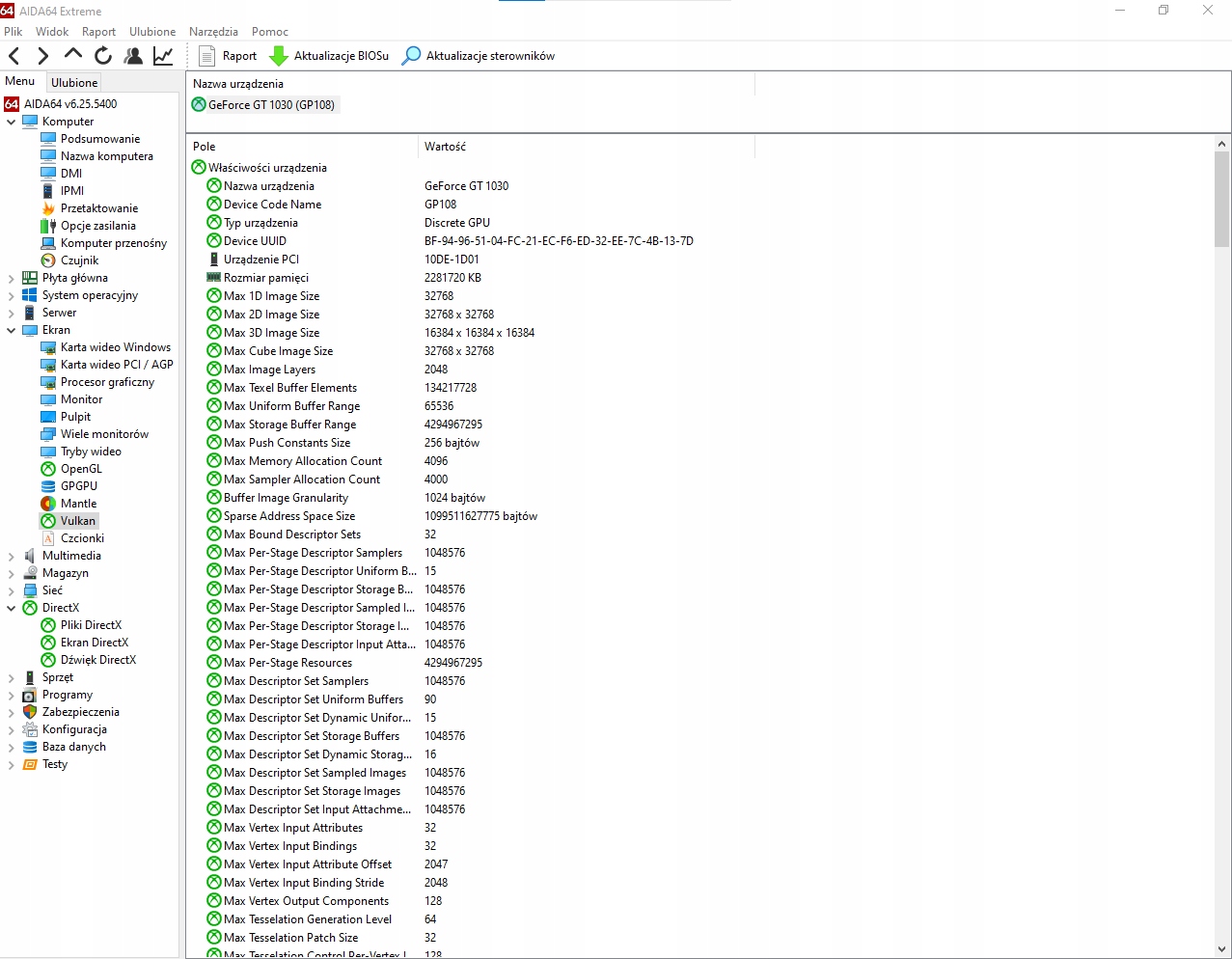1232x959 pixels.
Task: Click the Nazwa urządzenia column header
Action: [470, 84]
